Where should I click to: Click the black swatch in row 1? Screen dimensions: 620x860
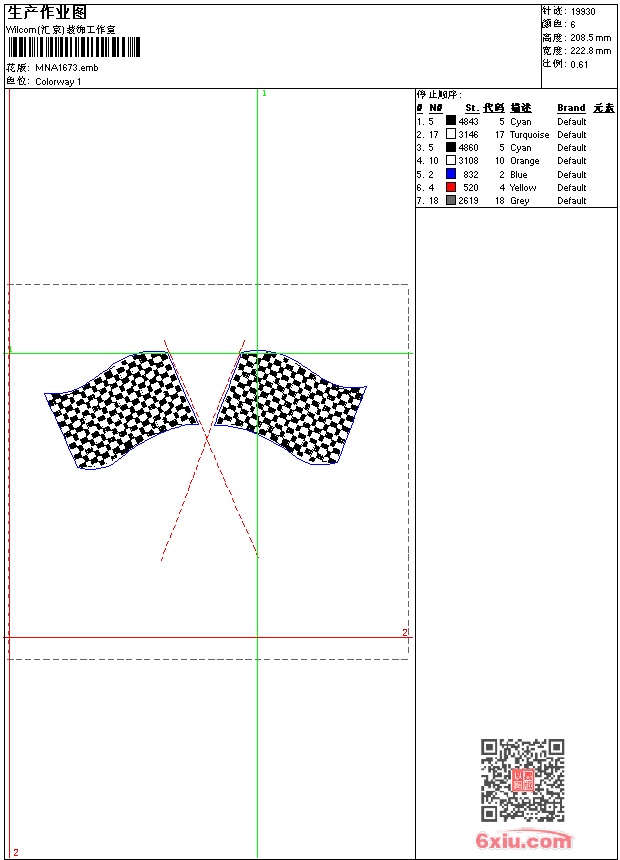pyautogui.click(x=451, y=121)
